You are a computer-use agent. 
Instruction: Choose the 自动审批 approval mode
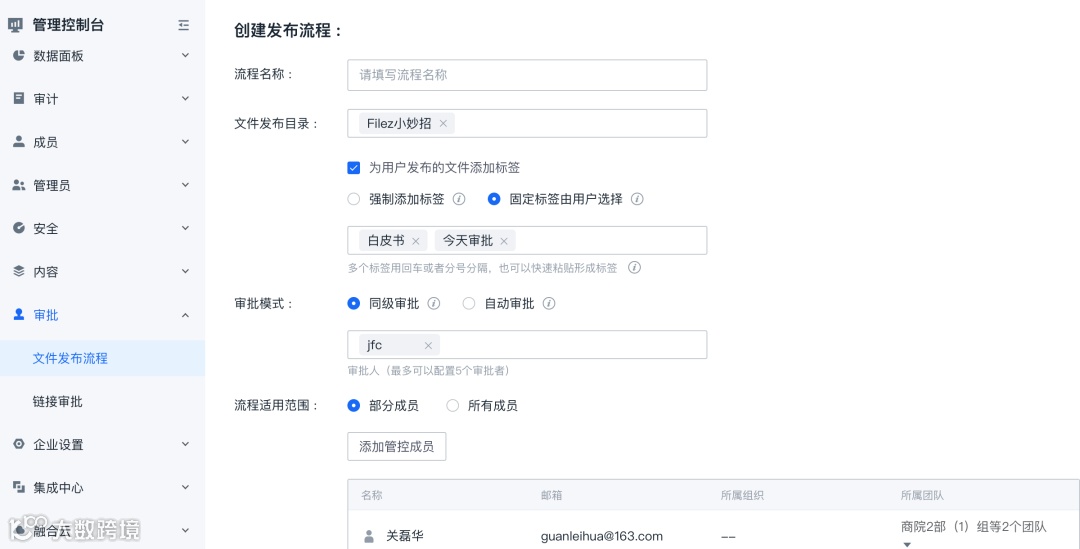[x=469, y=303]
